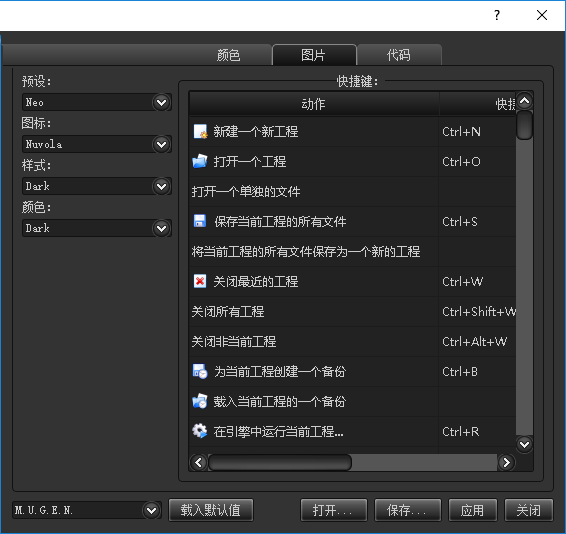566x534 pixels.
Task: Expand the 颜色 Dark dropdown
Action: 97,228
